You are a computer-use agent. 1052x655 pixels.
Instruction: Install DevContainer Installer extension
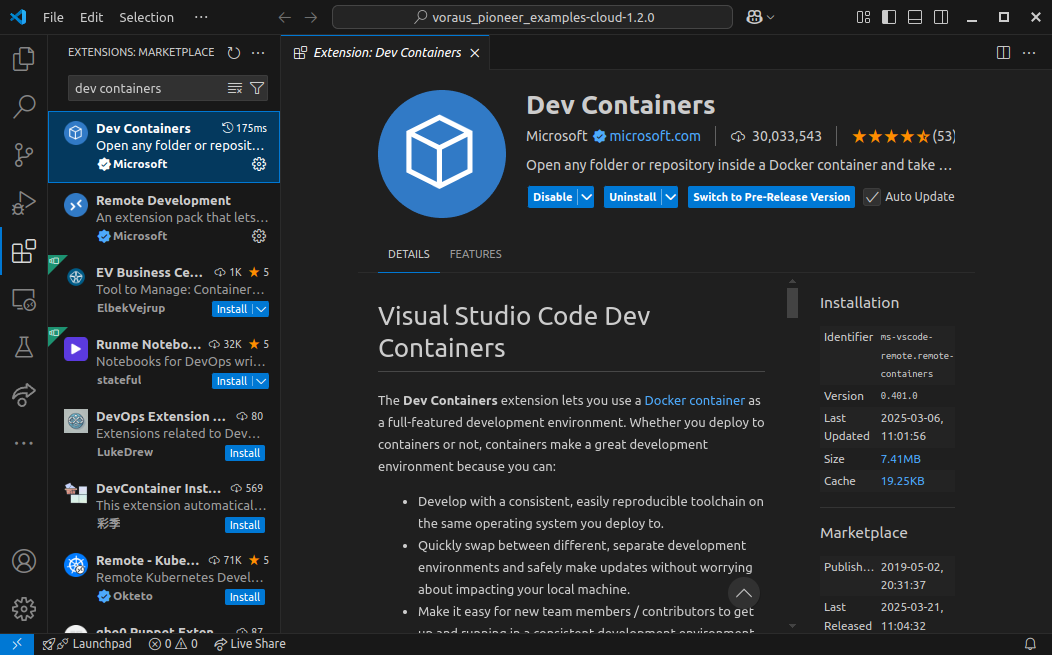(x=245, y=525)
